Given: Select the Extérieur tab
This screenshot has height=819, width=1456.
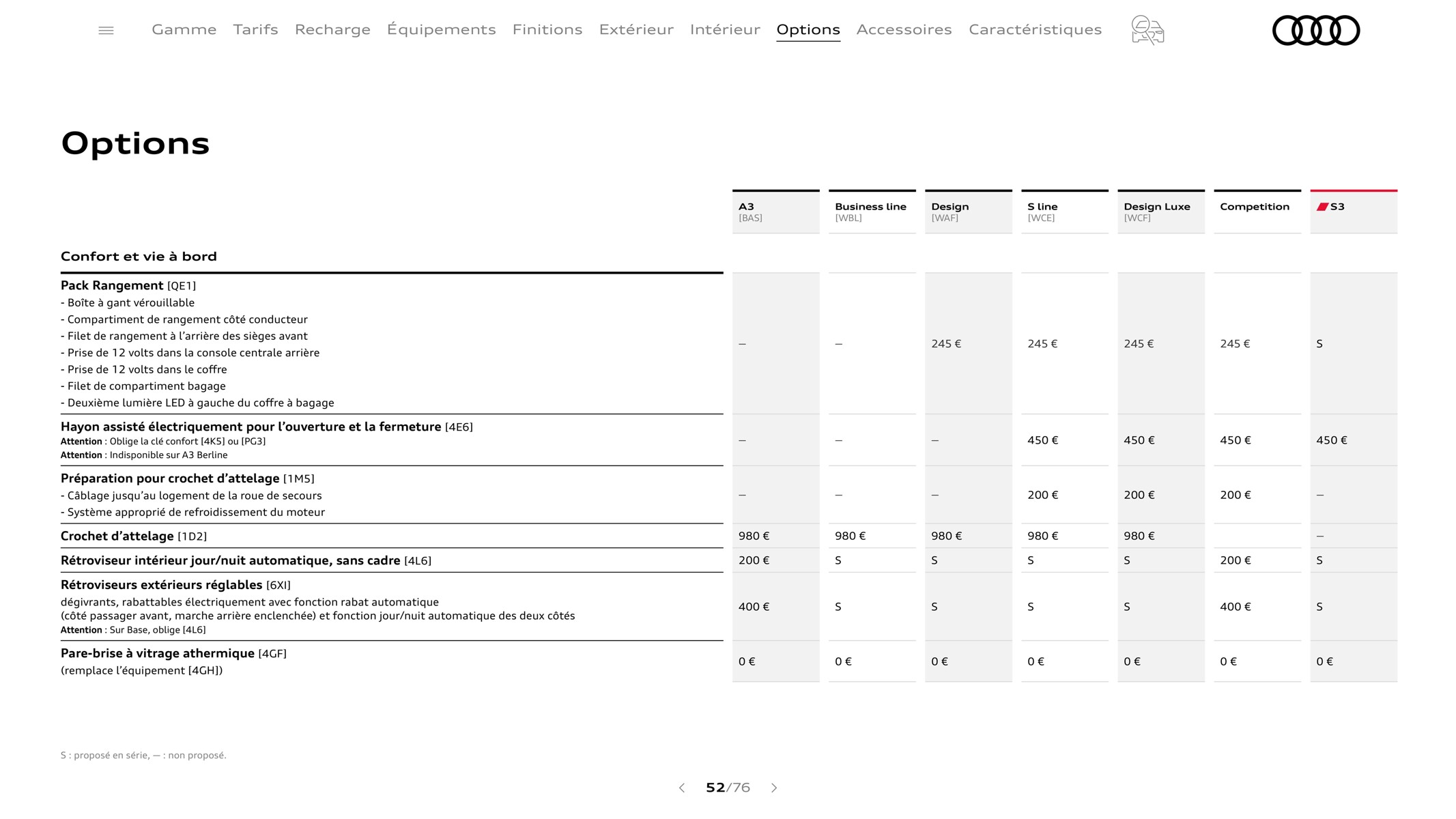Looking at the screenshot, I should [636, 29].
